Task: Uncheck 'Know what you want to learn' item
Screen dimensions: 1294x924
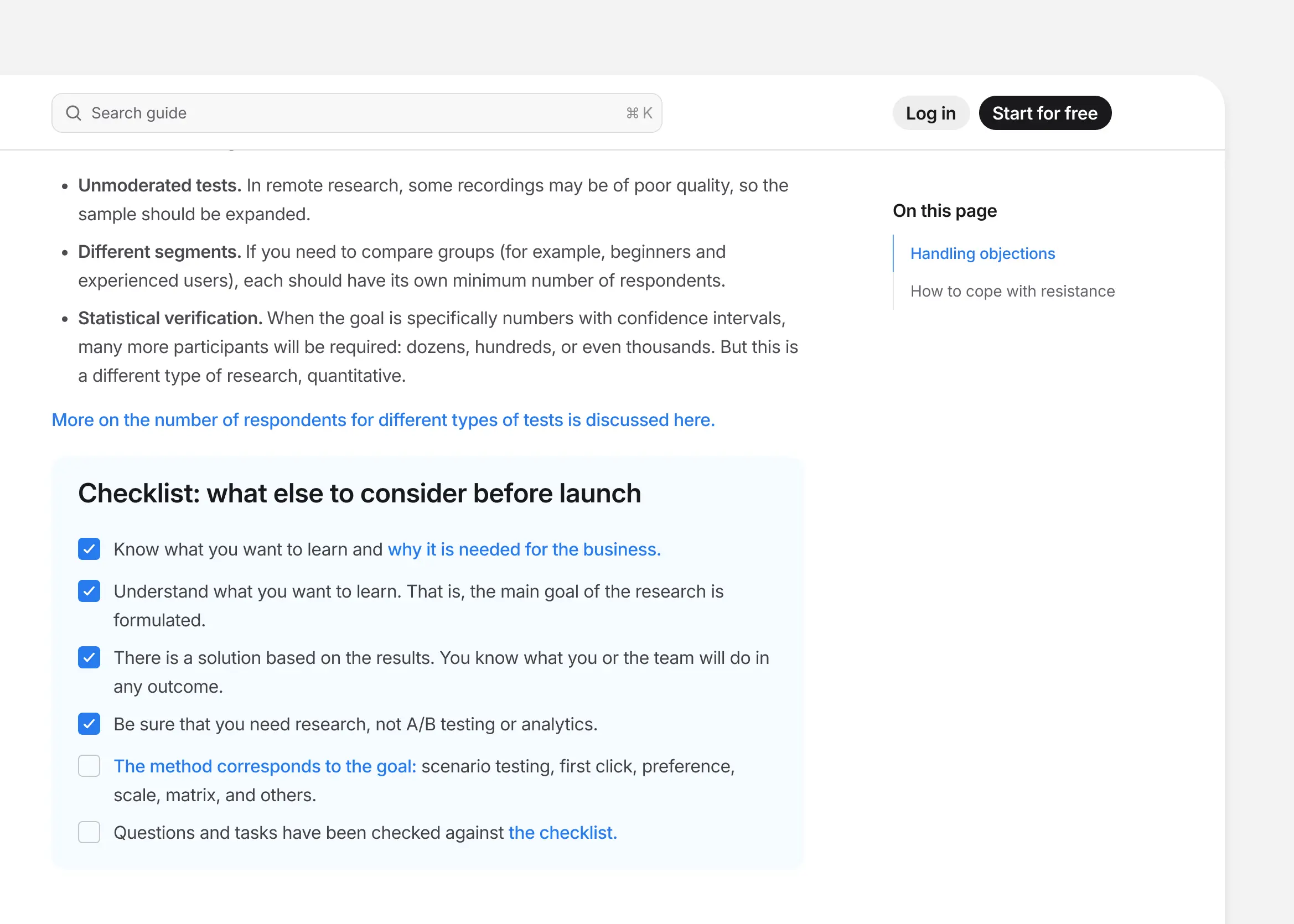Action: click(x=89, y=549)
